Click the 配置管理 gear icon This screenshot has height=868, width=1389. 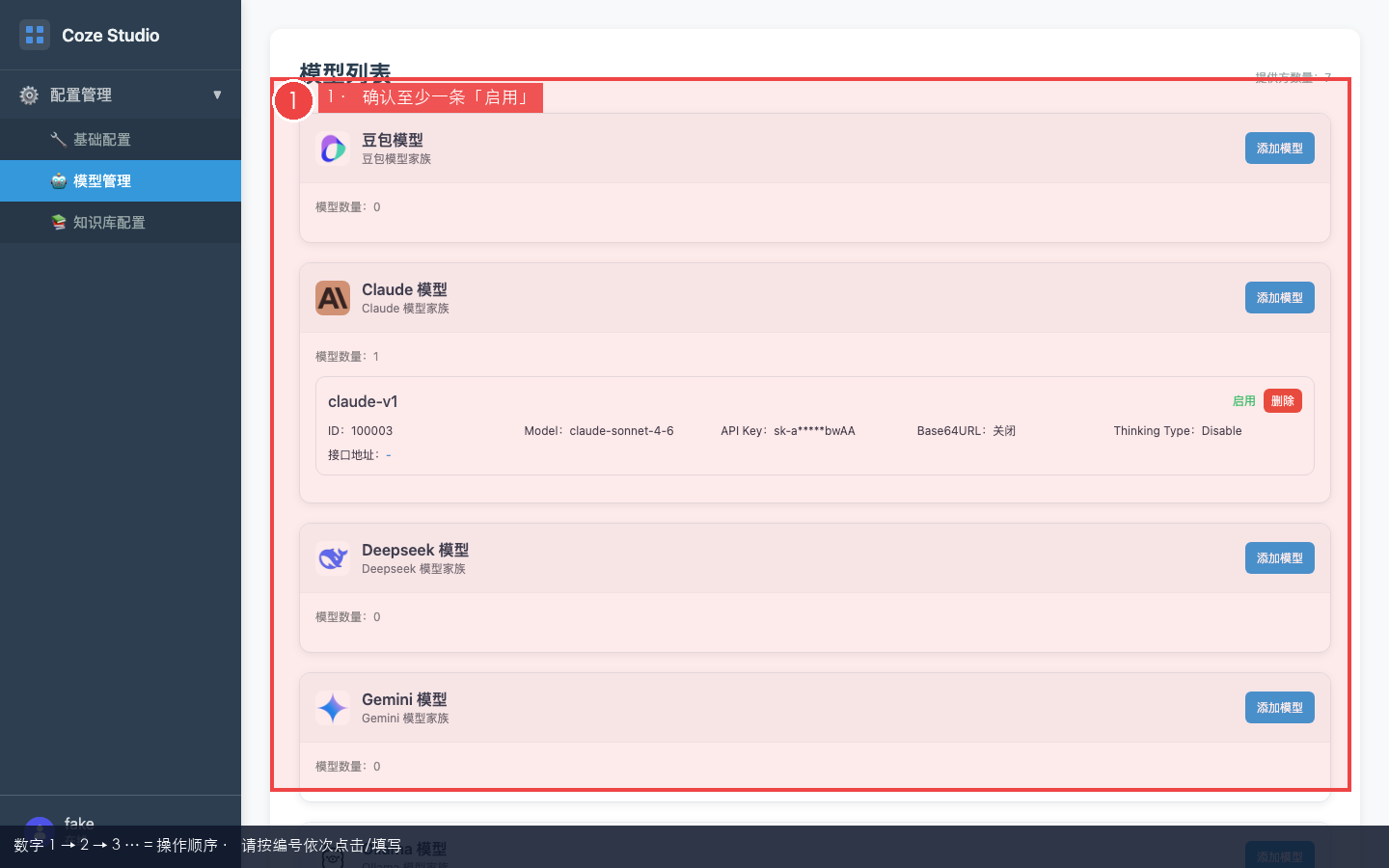point(29,95)
